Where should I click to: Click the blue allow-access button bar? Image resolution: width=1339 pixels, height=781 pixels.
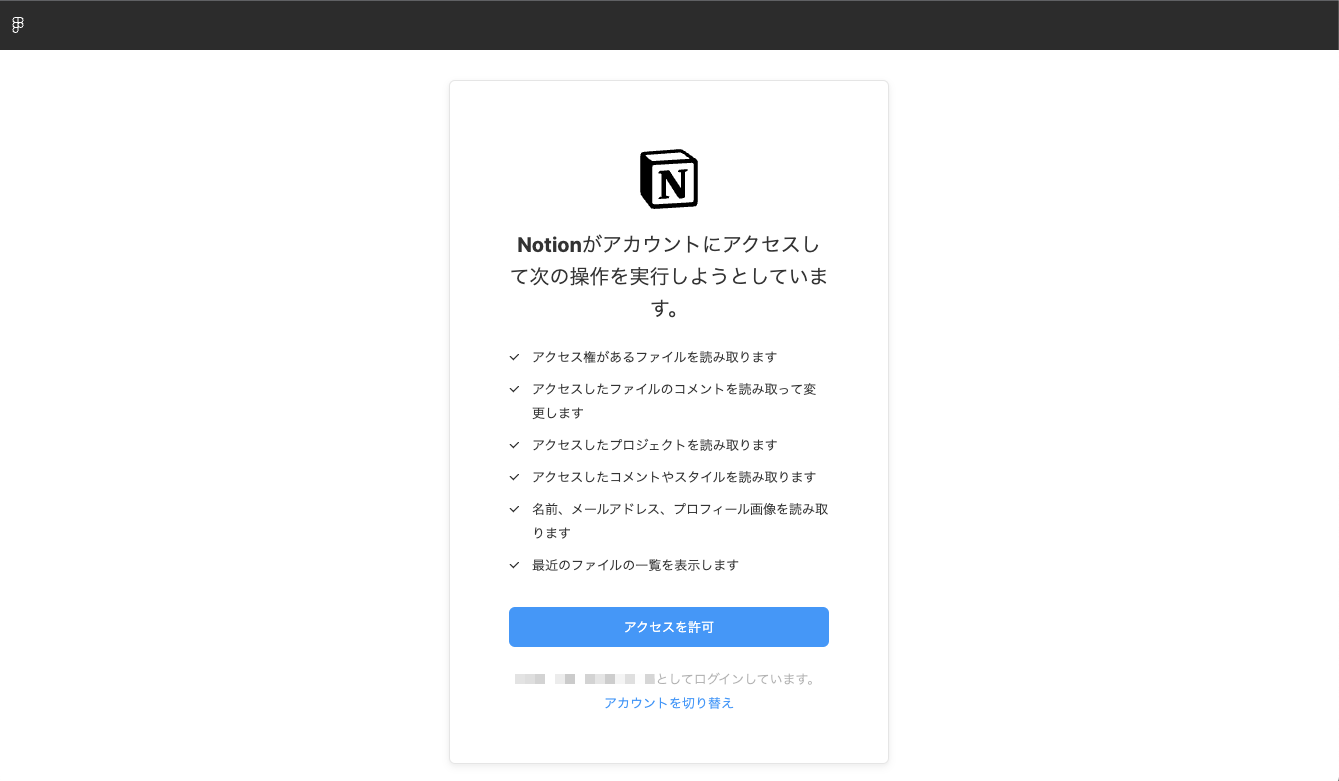coord(668,627)
